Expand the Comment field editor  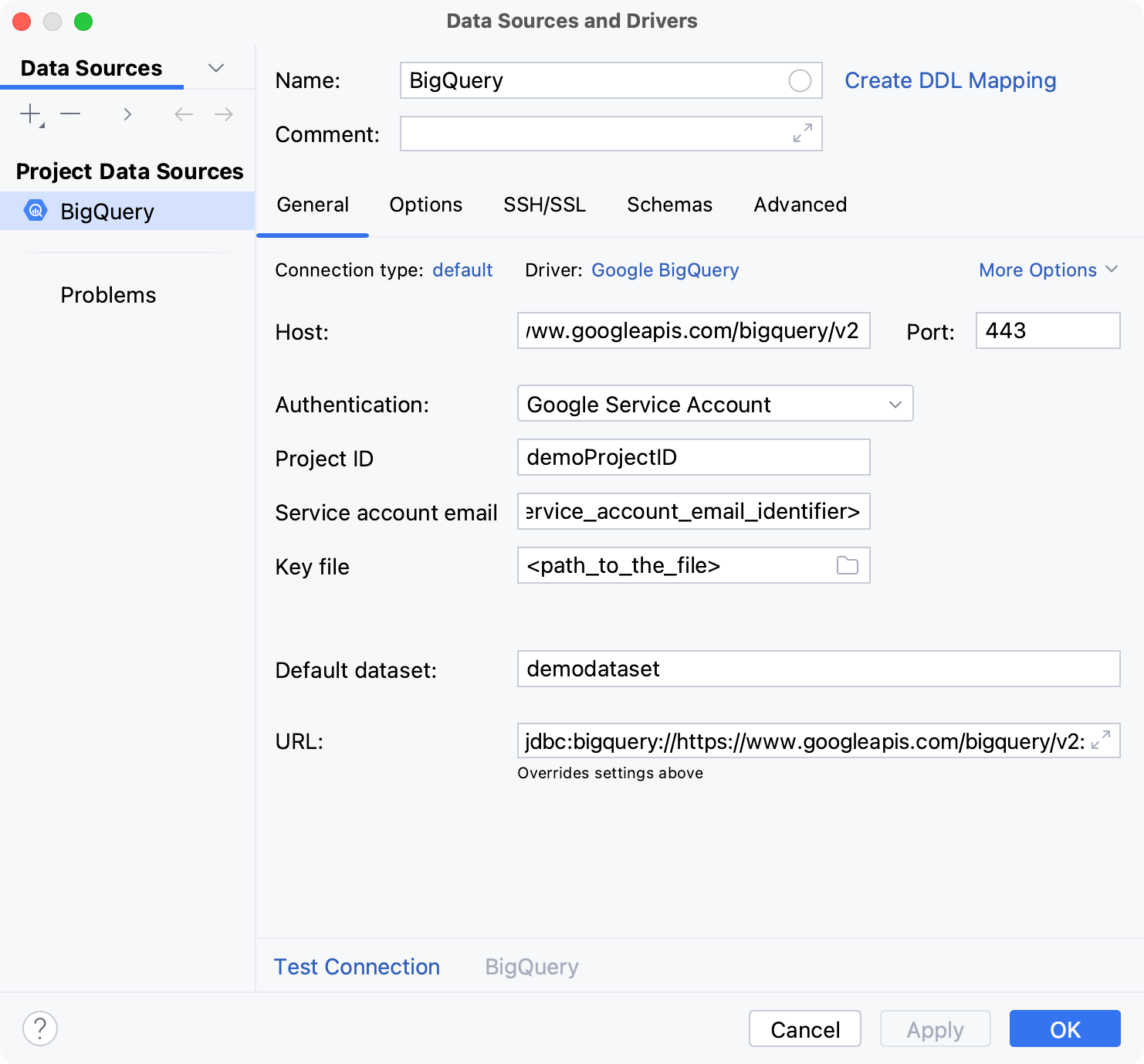tap(803, 134)
